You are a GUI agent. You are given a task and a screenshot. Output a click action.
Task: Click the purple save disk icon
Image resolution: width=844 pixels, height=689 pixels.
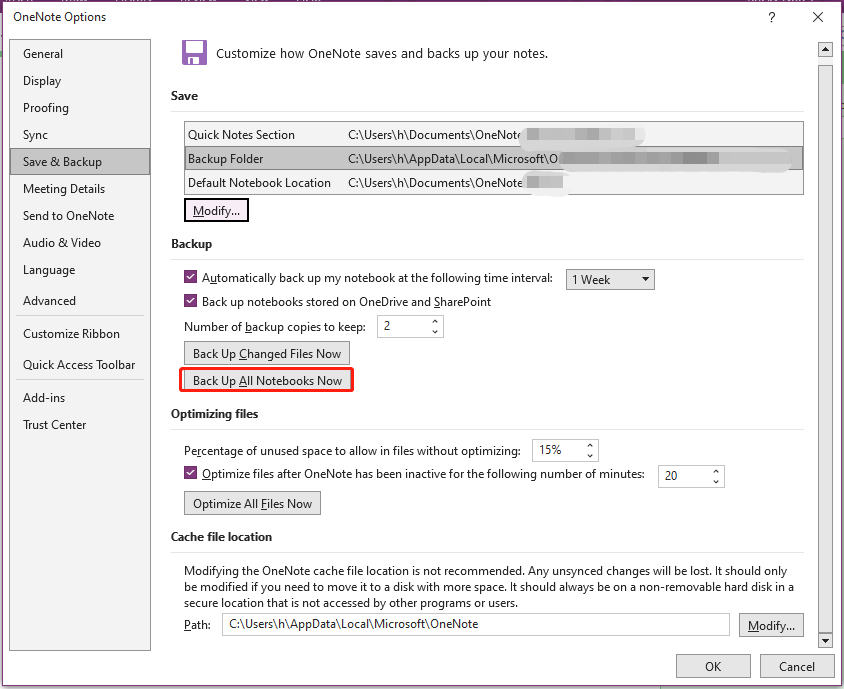pyautogui.click(x=194, y=52)
